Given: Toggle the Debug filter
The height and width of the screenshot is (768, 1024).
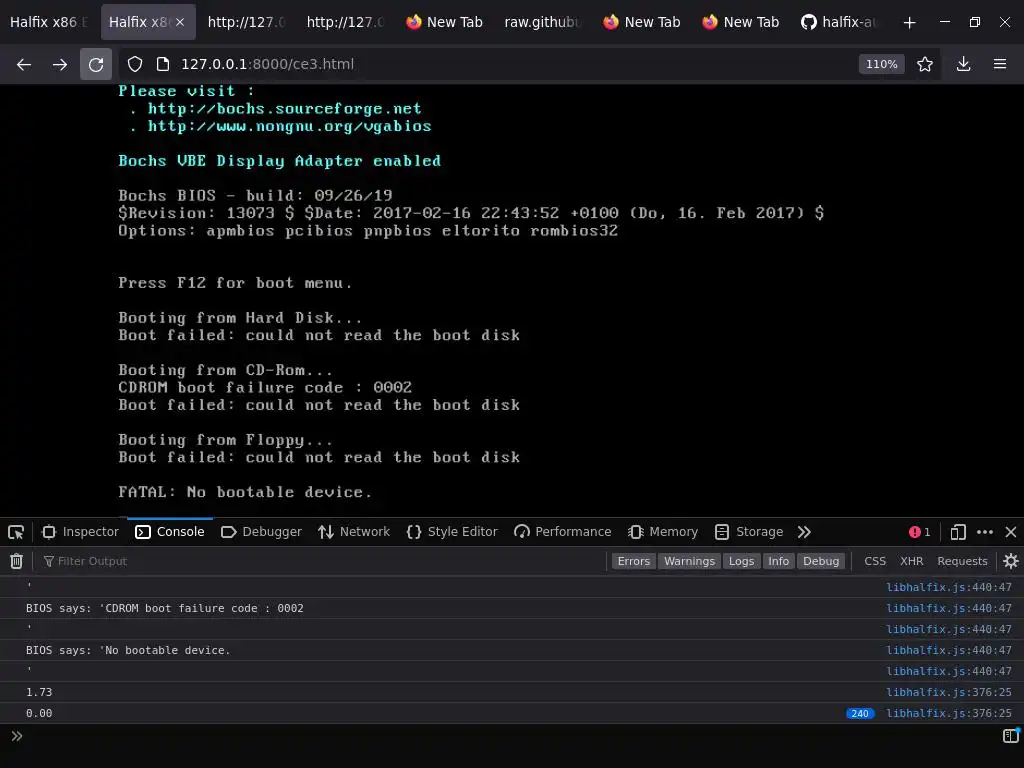Looking at the screenshot, I should [821, 561].
